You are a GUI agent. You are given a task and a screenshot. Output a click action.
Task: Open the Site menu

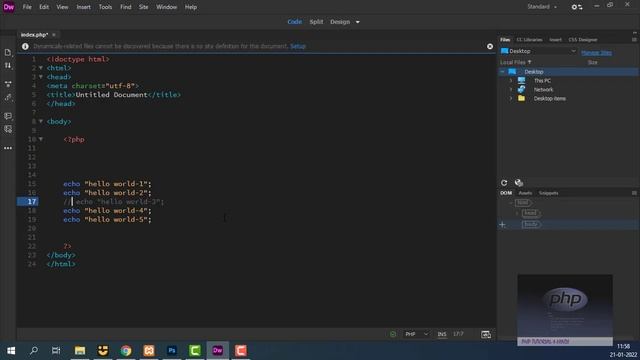pyautogui.click(x=143, y=7)
